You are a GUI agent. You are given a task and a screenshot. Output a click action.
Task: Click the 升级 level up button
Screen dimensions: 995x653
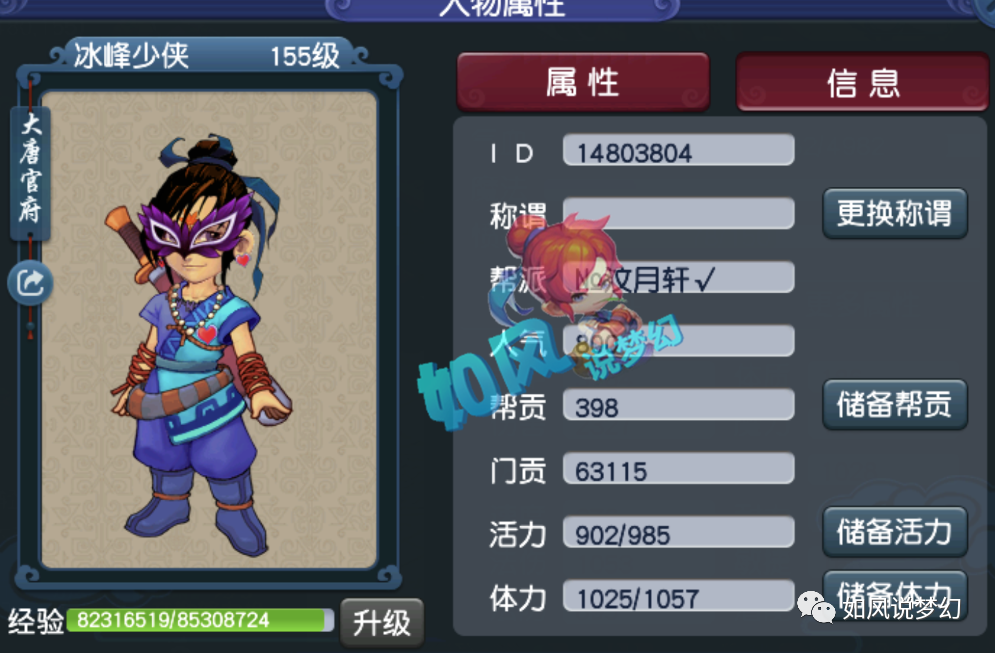coord(381,623)
